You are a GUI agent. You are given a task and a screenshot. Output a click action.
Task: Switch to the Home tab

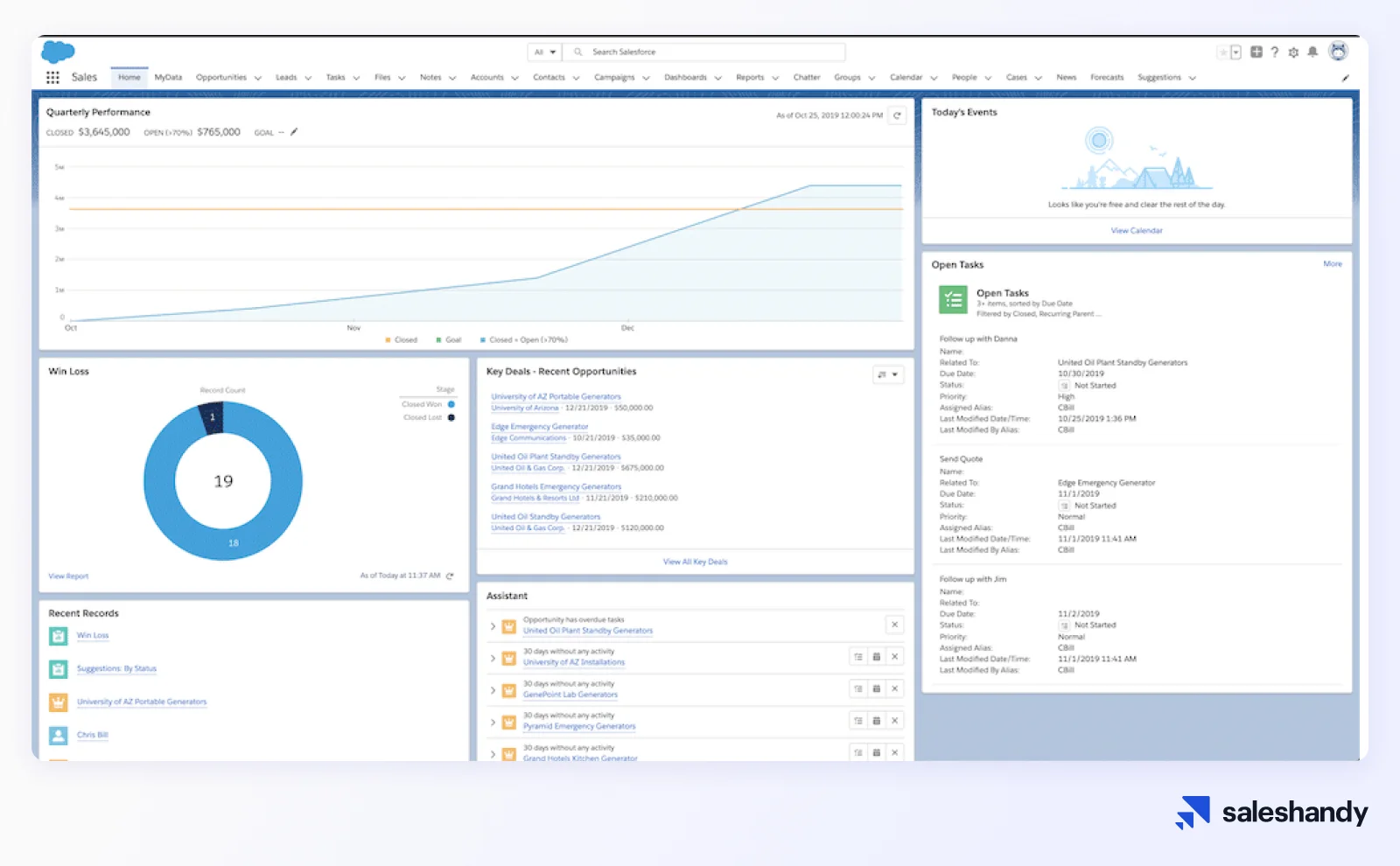129,77
